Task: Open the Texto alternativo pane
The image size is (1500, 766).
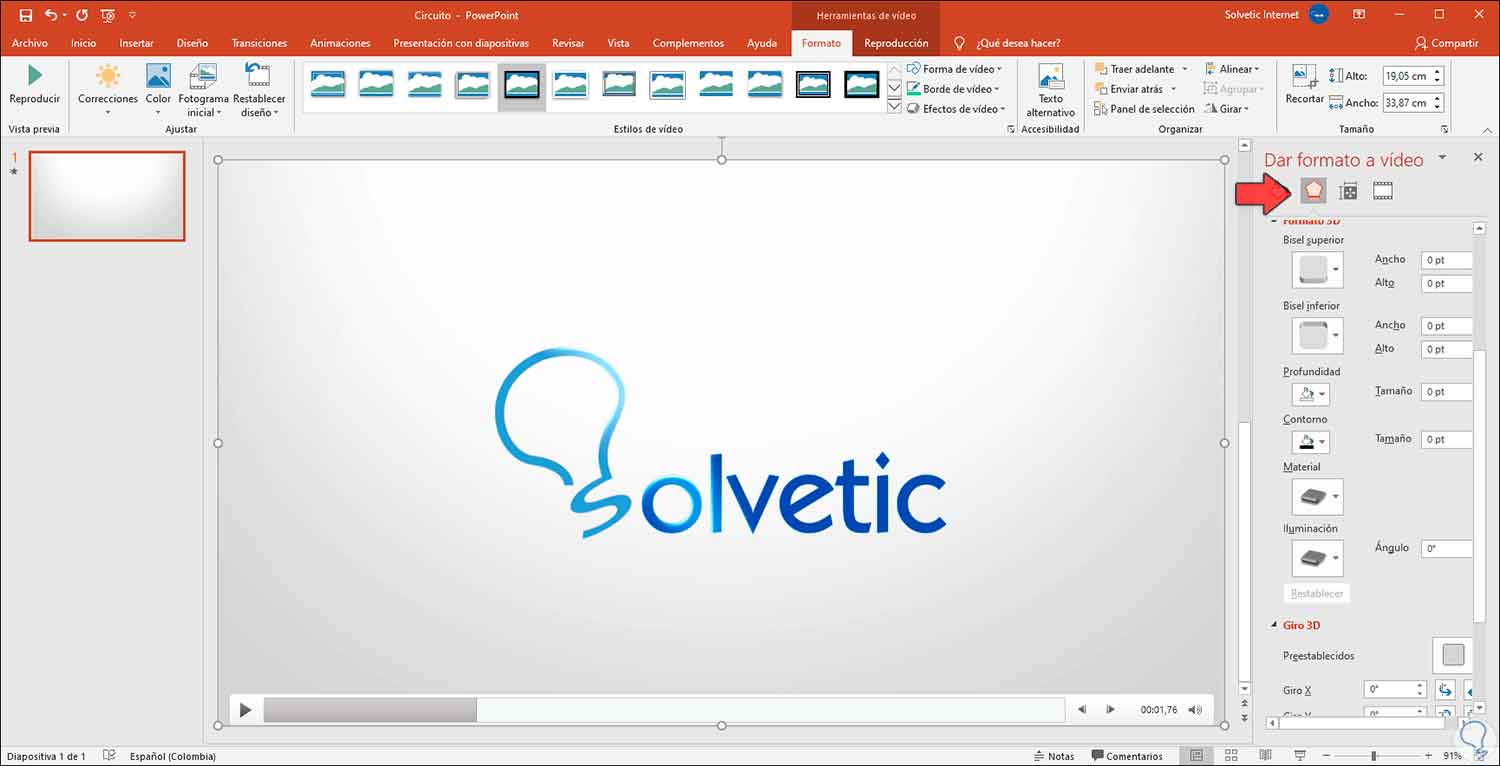Action: (x=1050, y=90)
